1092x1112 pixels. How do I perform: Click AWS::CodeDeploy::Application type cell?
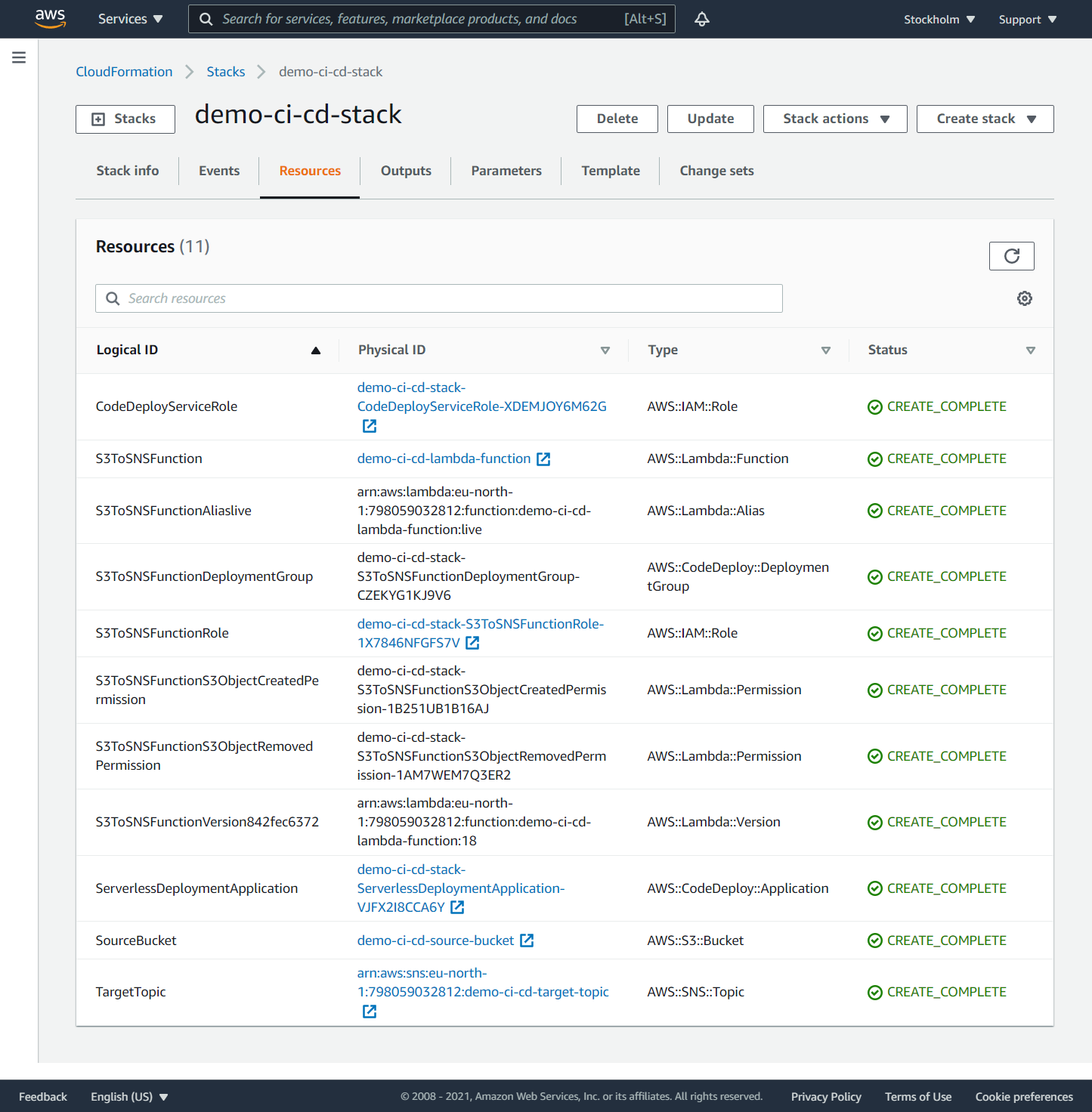(738, 888)
